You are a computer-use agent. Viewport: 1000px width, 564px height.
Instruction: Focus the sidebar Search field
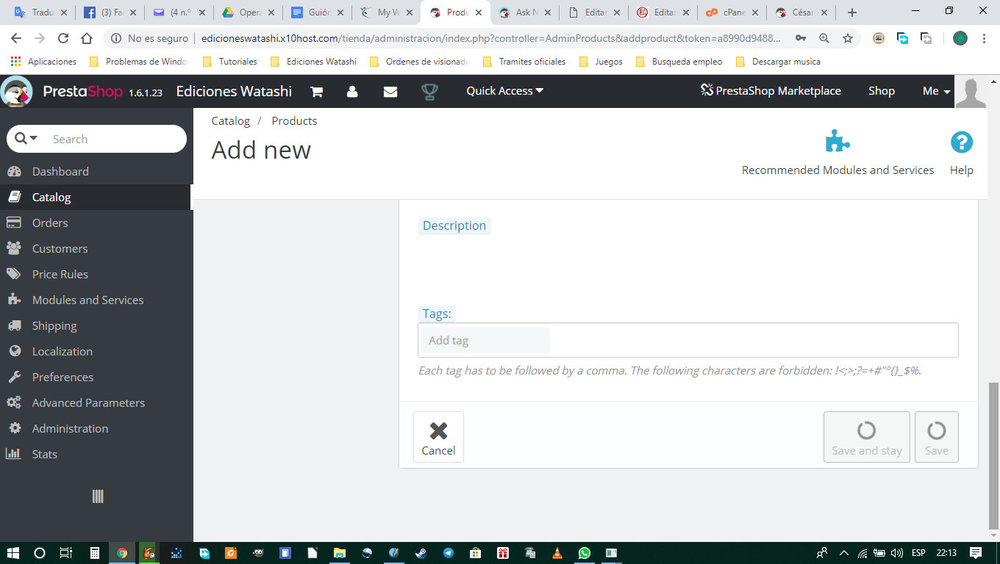tap(115, 138)
